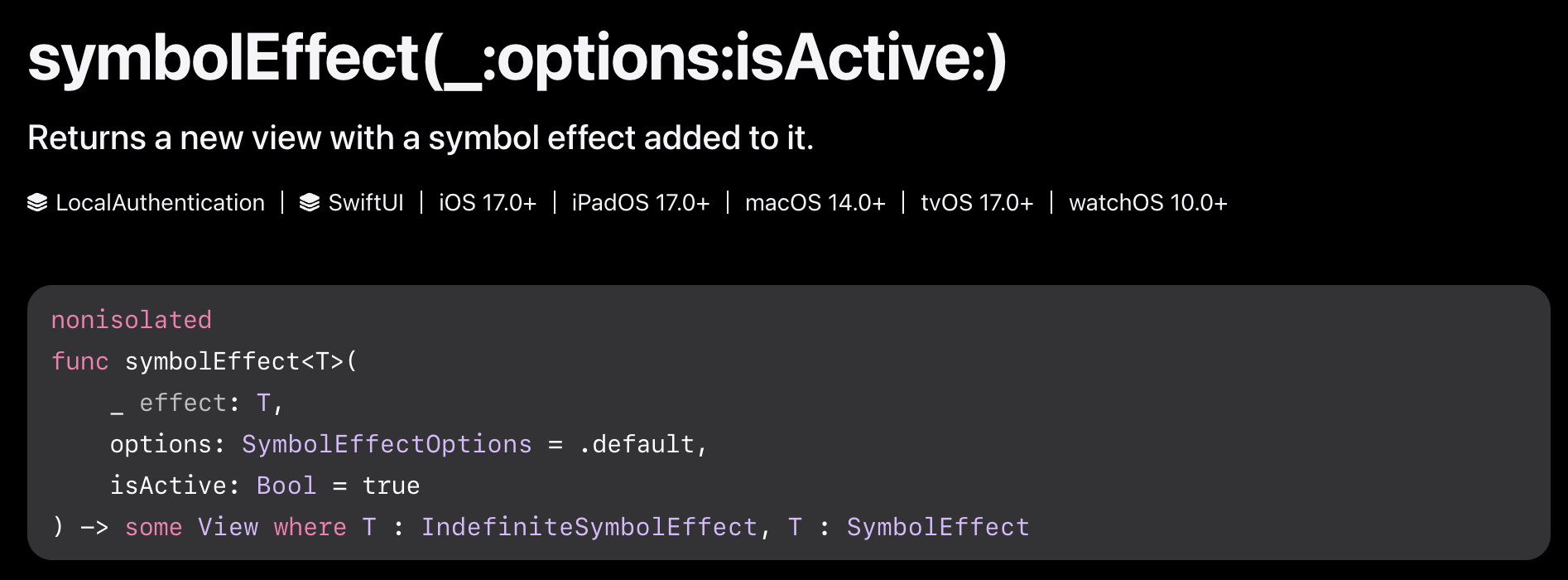Viewport: 1568px width, 580px height.
Task: Click the summary text about symbol effect
Action: 421,138
